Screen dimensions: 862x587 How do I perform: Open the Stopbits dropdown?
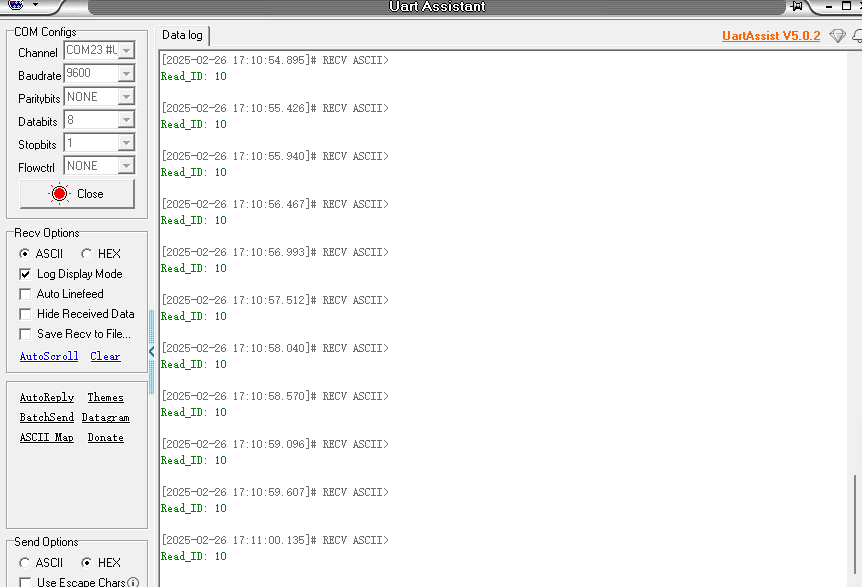(x=126, y=143)
